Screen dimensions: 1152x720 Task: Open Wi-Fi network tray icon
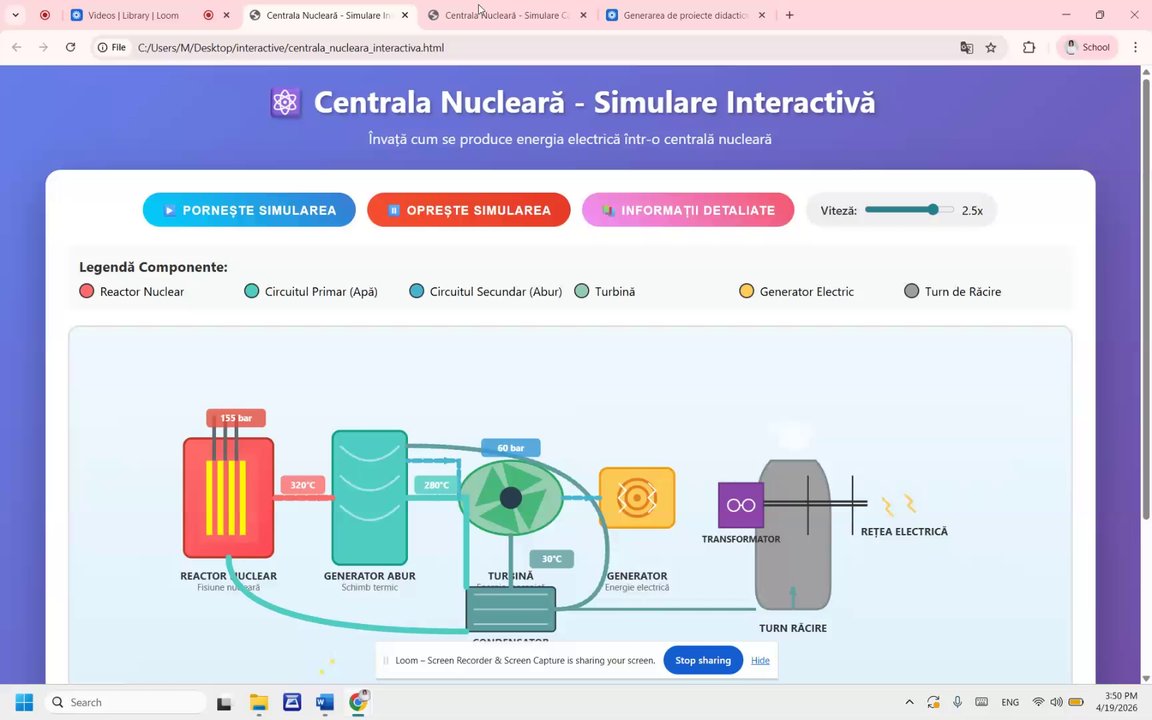point(1038,702)
